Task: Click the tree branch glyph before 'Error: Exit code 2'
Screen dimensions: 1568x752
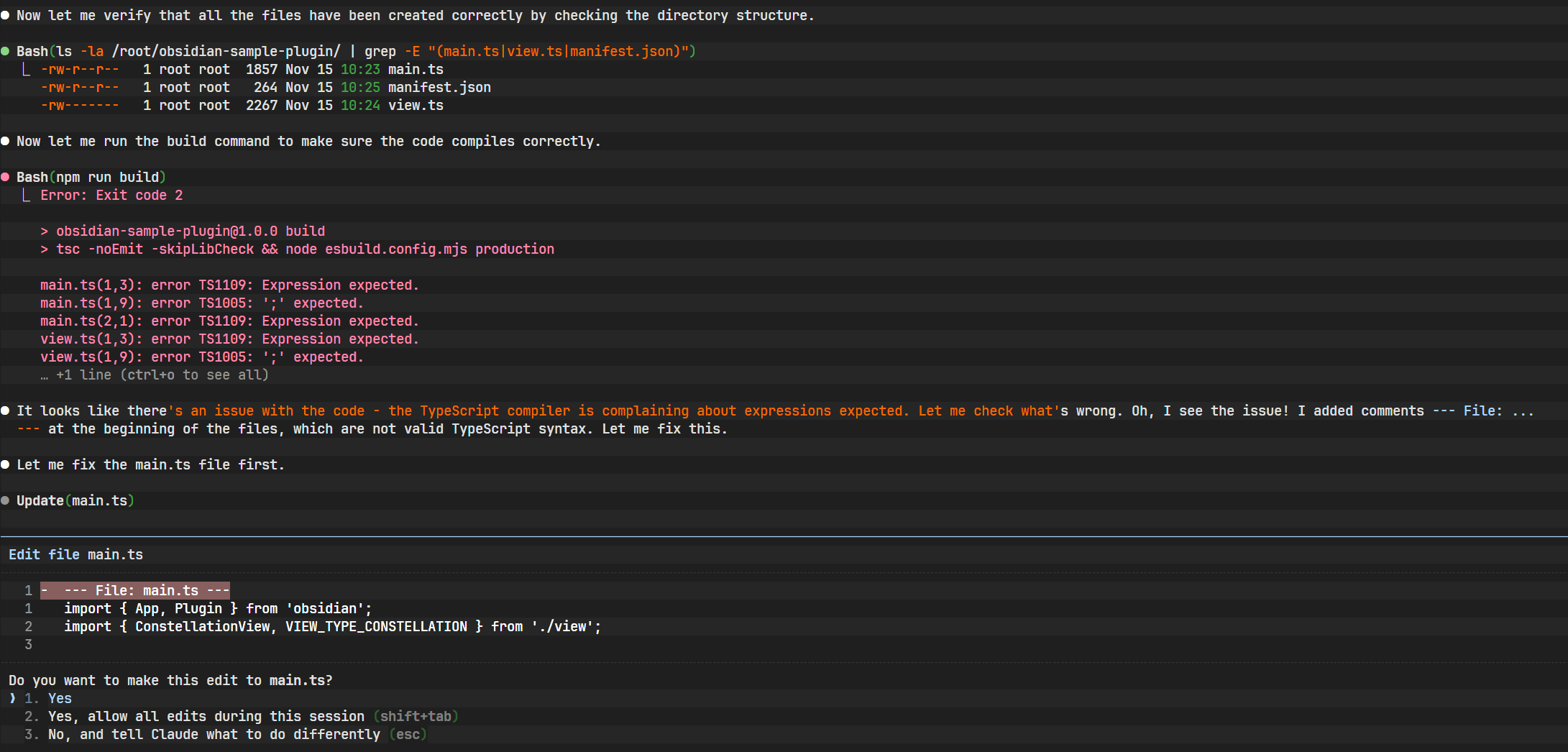Action: click(x=26, y=195)
